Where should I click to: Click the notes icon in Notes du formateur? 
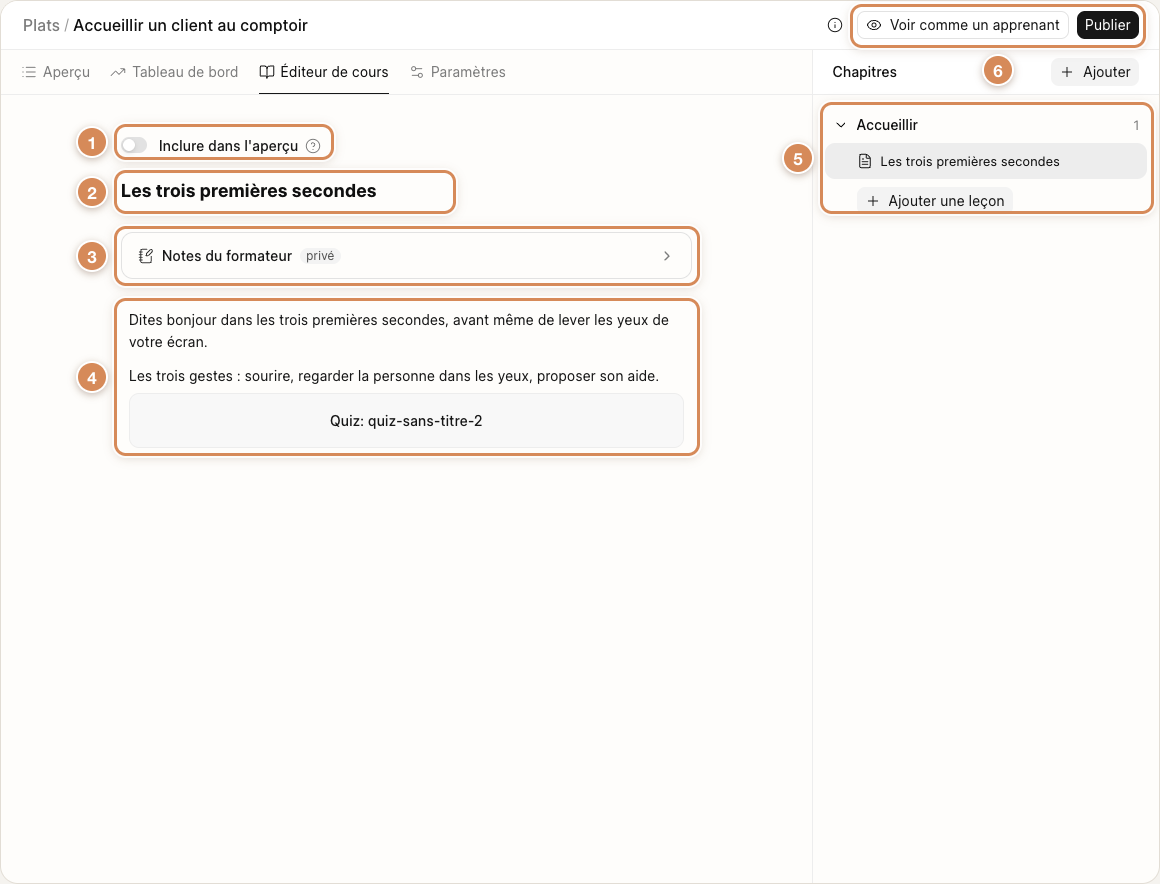click(x=146, y=256)
